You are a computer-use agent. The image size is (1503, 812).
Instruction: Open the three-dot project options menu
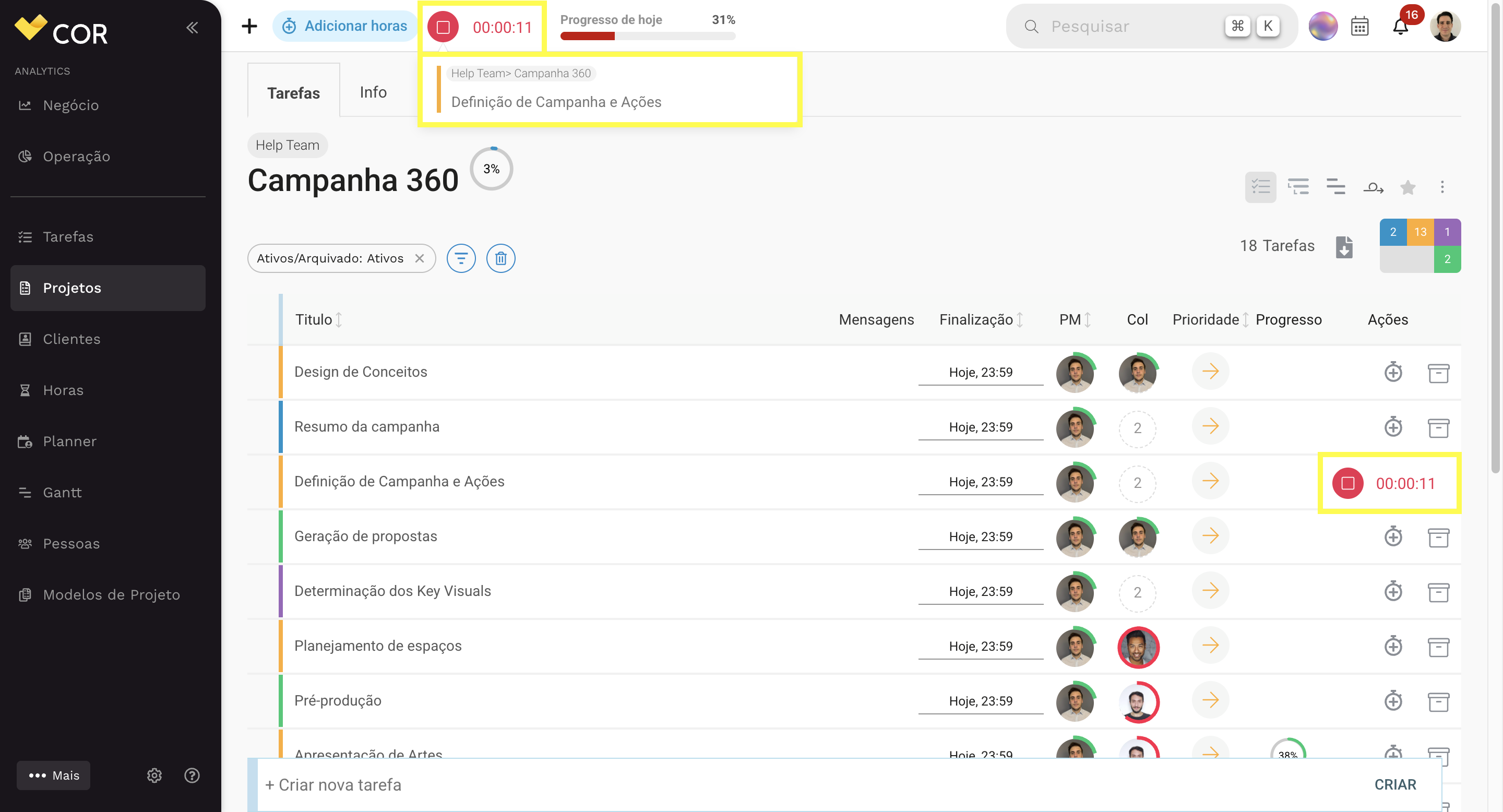[x=1442, y=187]
